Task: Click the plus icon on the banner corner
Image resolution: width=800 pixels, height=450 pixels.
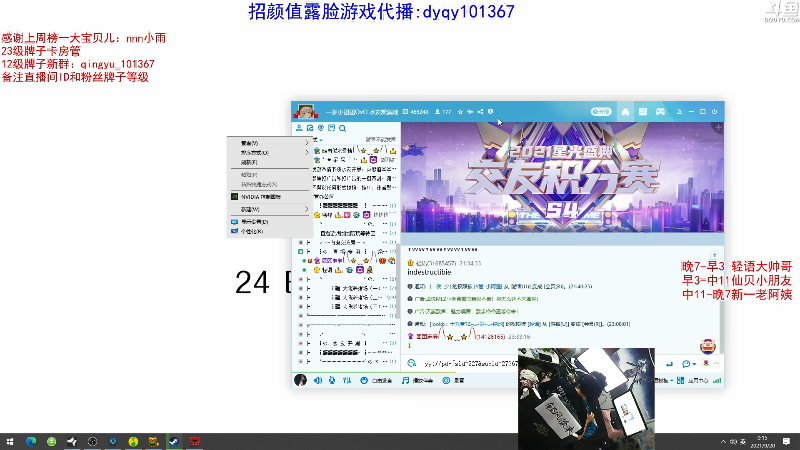Action: pos(718,127)
